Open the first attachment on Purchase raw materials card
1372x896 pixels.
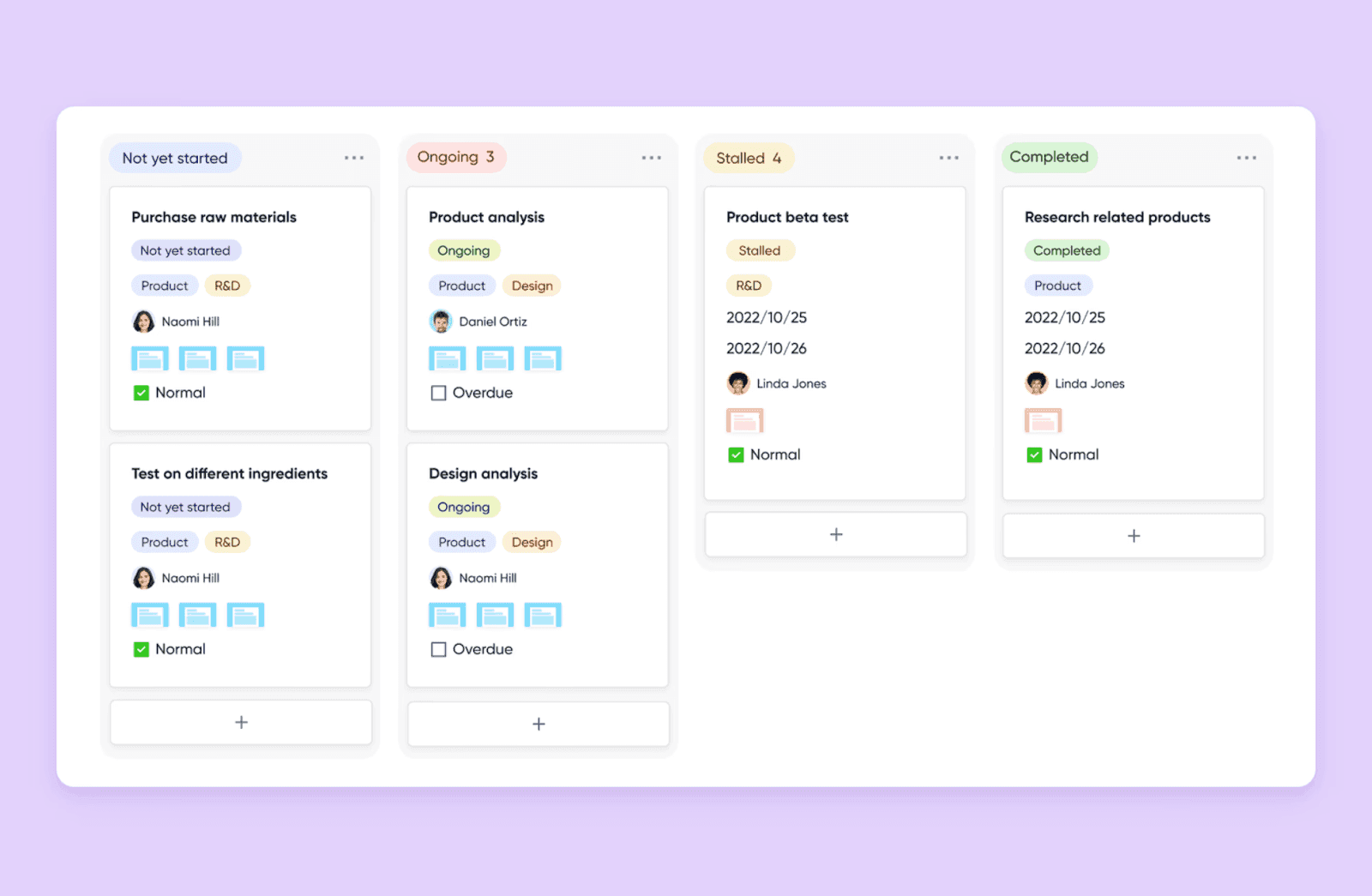coord(149,358)
